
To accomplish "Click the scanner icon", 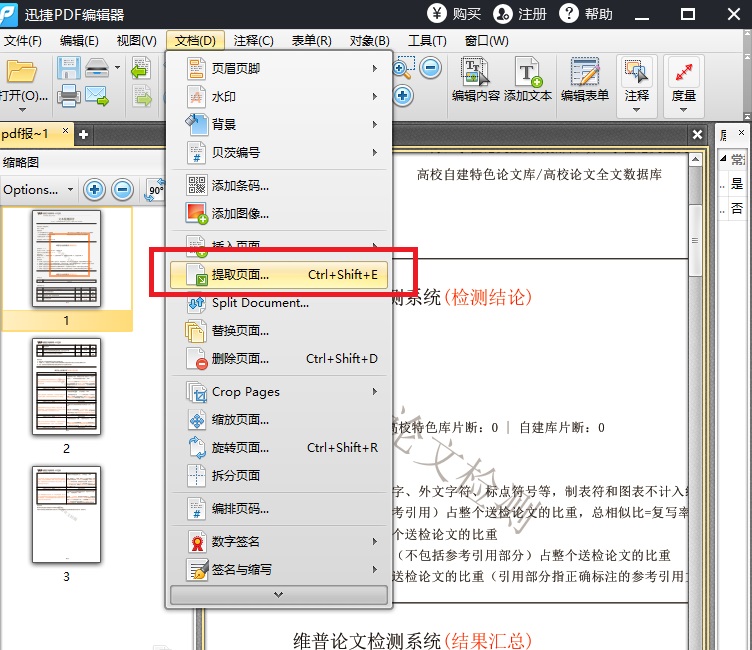I will point(97,68).
